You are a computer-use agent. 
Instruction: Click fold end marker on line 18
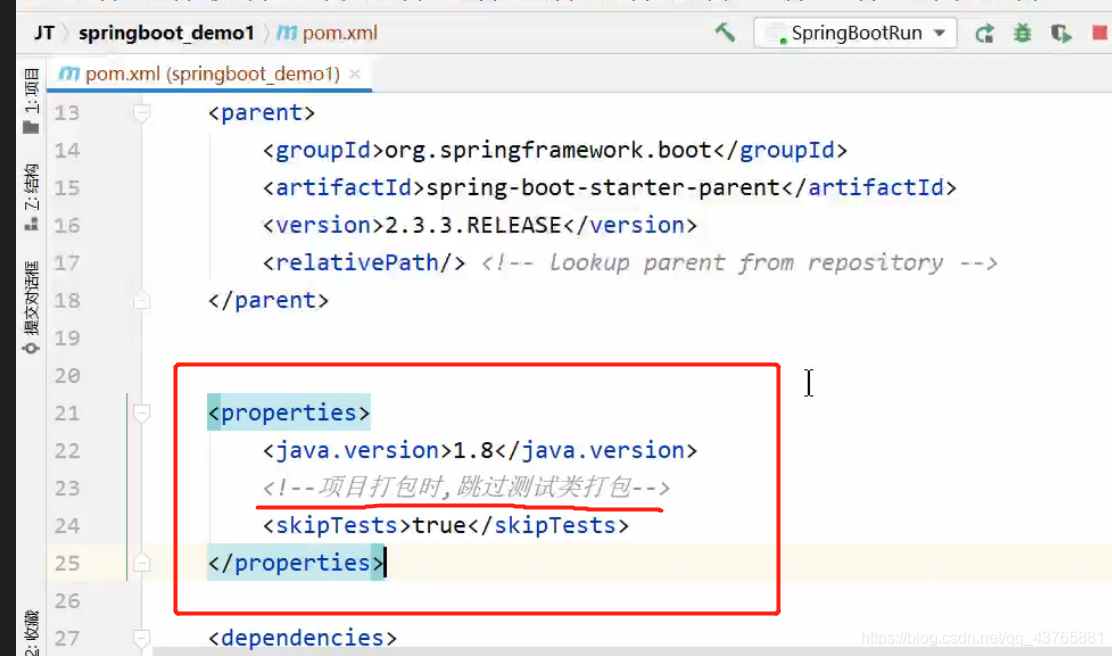pyautogui.click(x=142, y=300)
